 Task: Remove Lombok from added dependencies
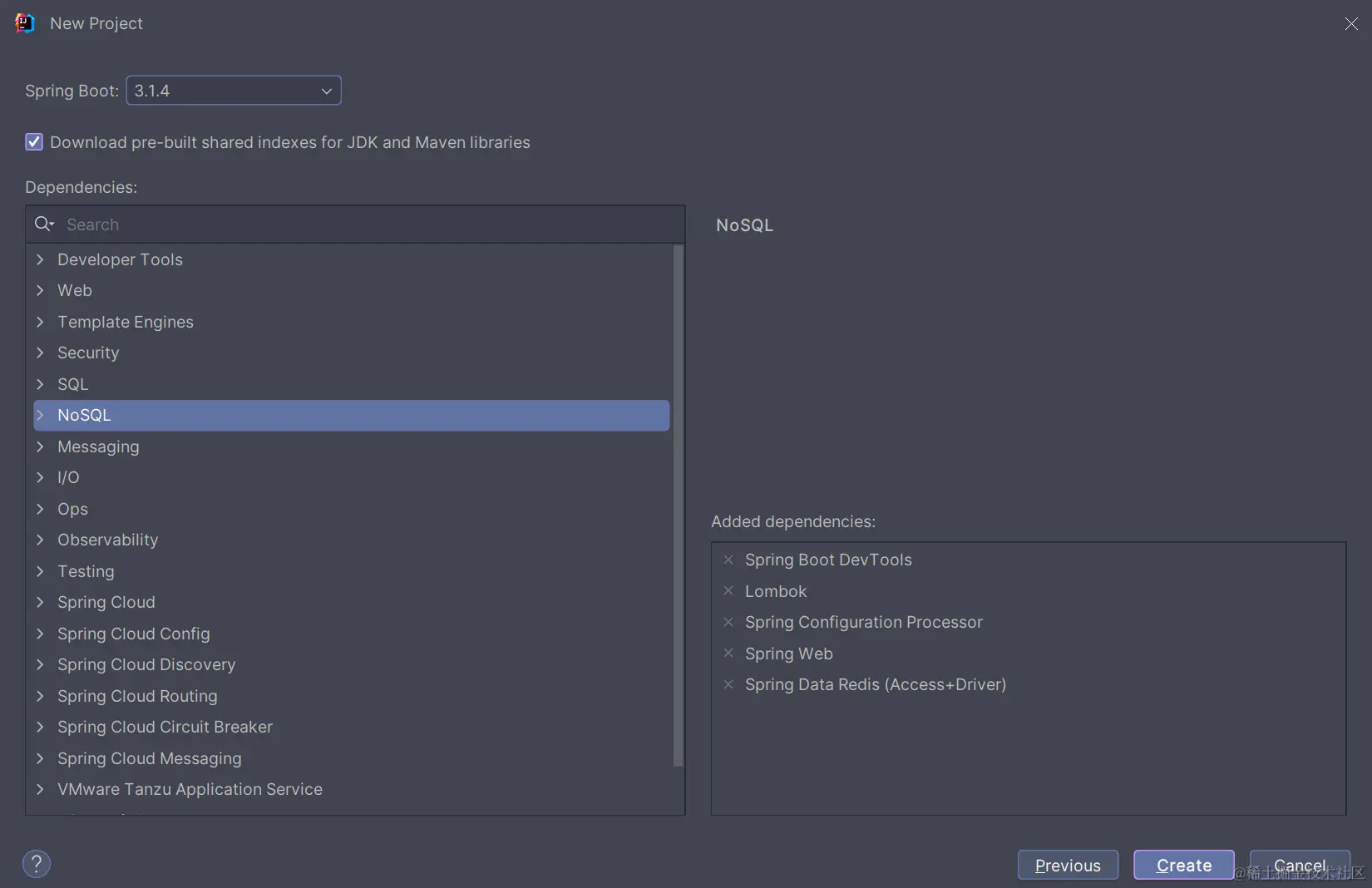tap(728, 590)
